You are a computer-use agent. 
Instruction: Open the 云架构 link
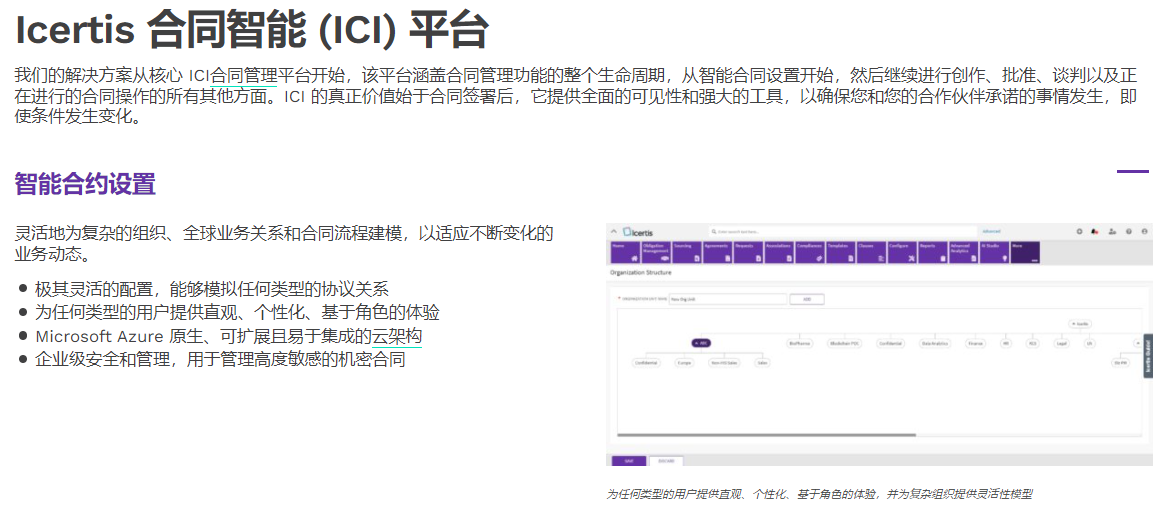click(x=397, y=336)
